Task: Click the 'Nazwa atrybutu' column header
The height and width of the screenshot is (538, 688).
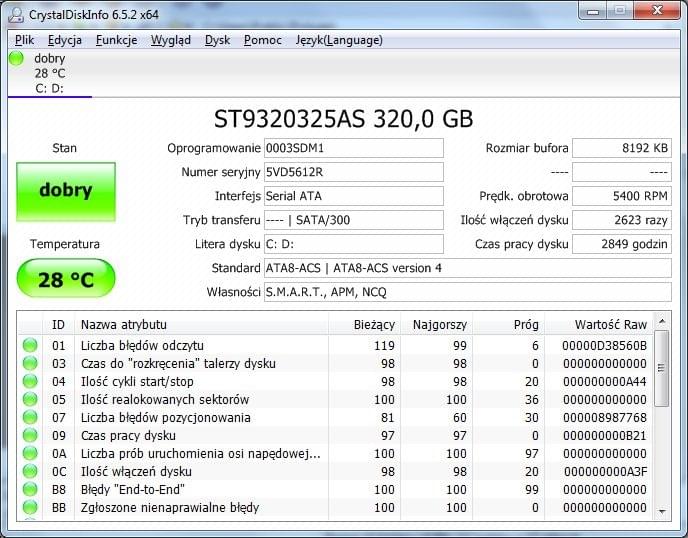Action: 201,325
